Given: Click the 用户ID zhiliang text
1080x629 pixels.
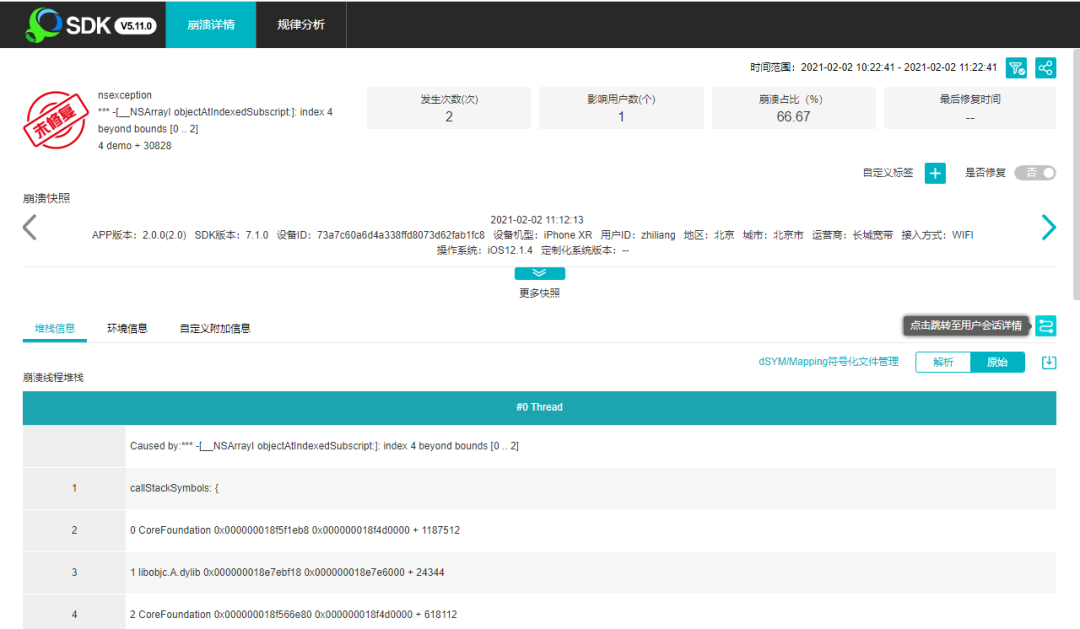Looking at the screenshot, I should [638, 235].
